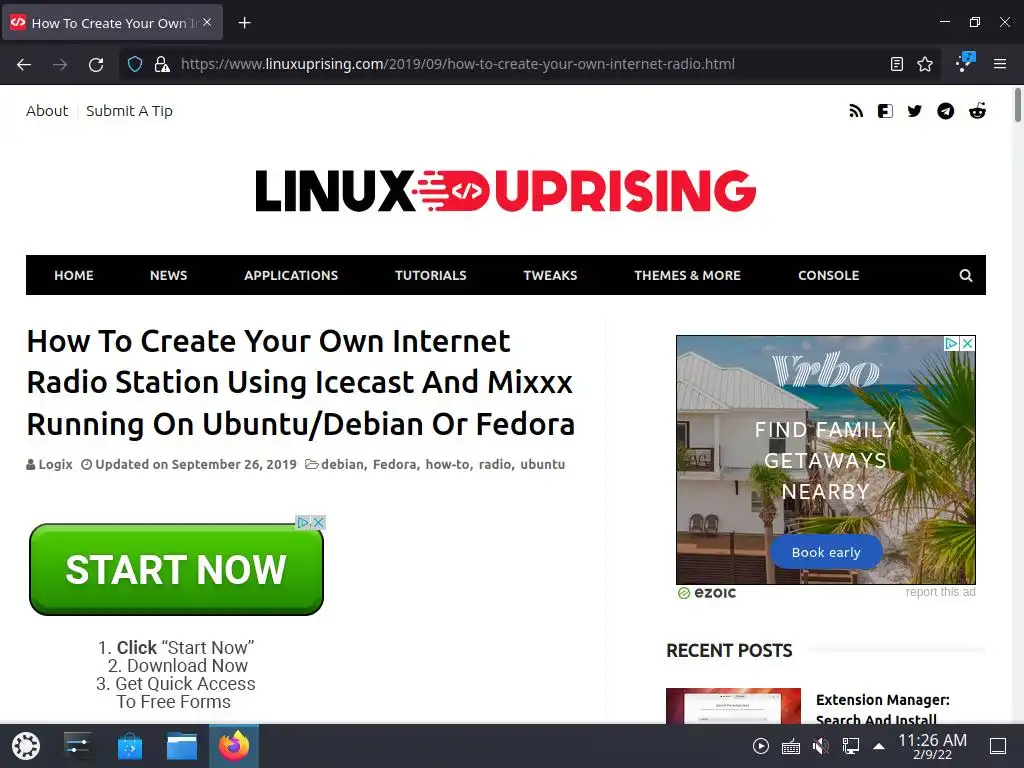Screen dimensions: 1024x768
Task: Close the 'How To Create Your Own' tab
Action: pos(207,22)
